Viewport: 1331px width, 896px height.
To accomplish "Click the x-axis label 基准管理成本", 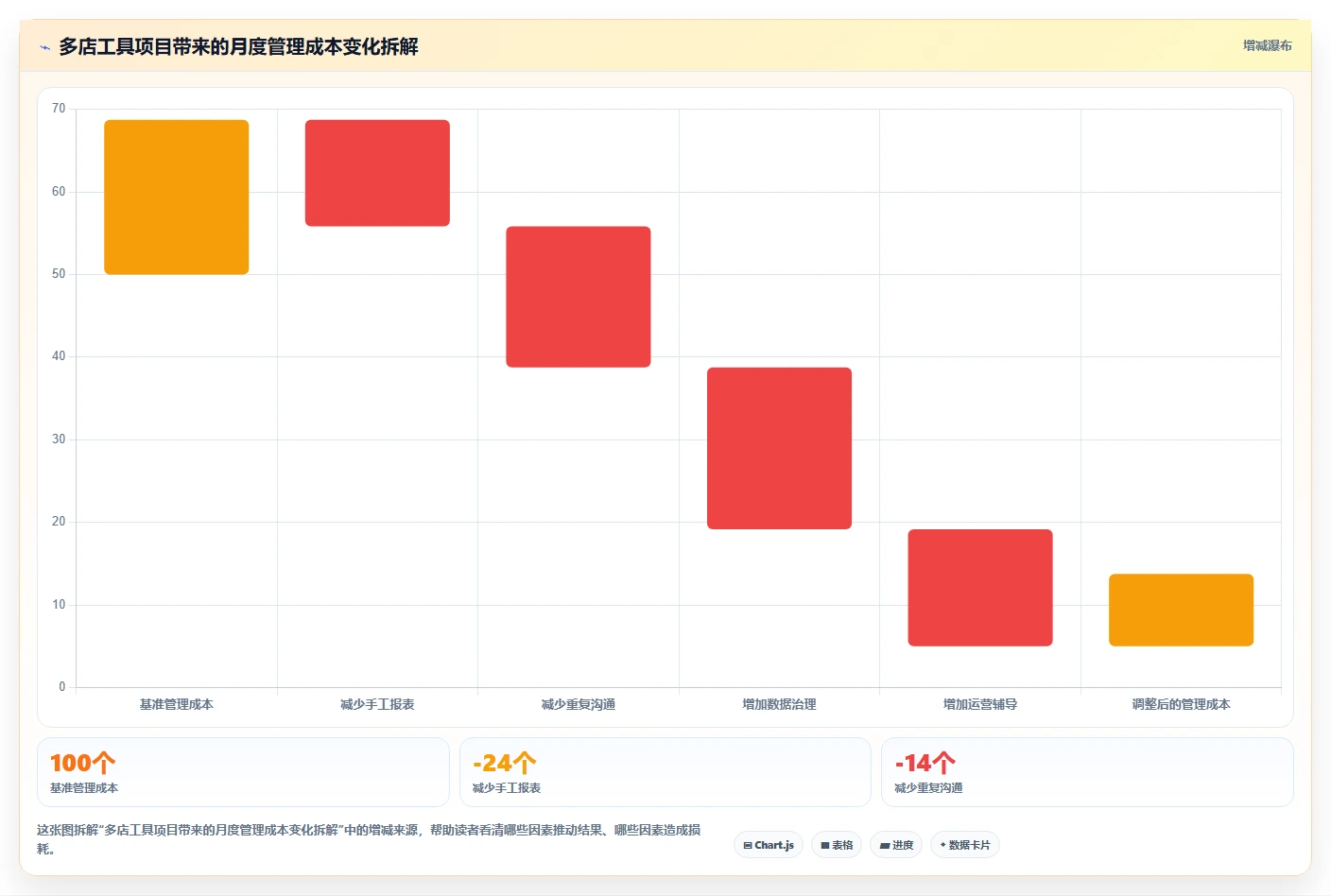I will point(177,704).
